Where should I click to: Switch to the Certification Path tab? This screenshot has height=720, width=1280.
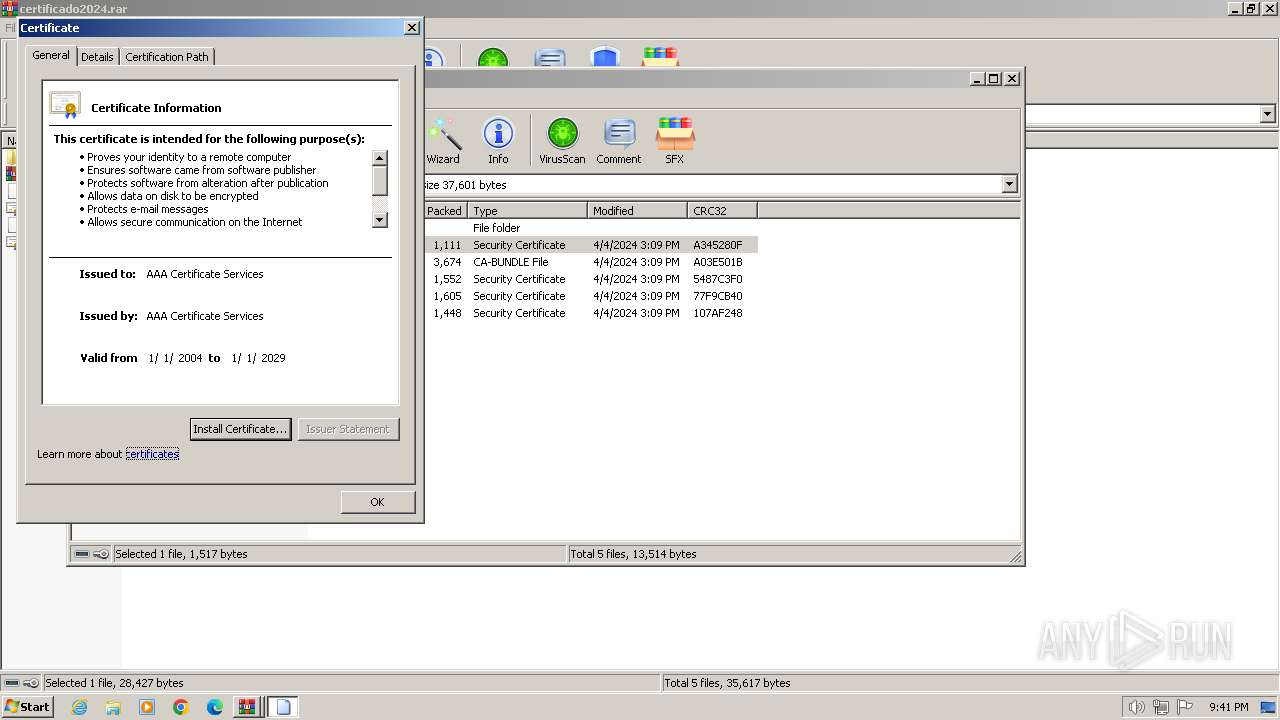[x=167, y=57]
